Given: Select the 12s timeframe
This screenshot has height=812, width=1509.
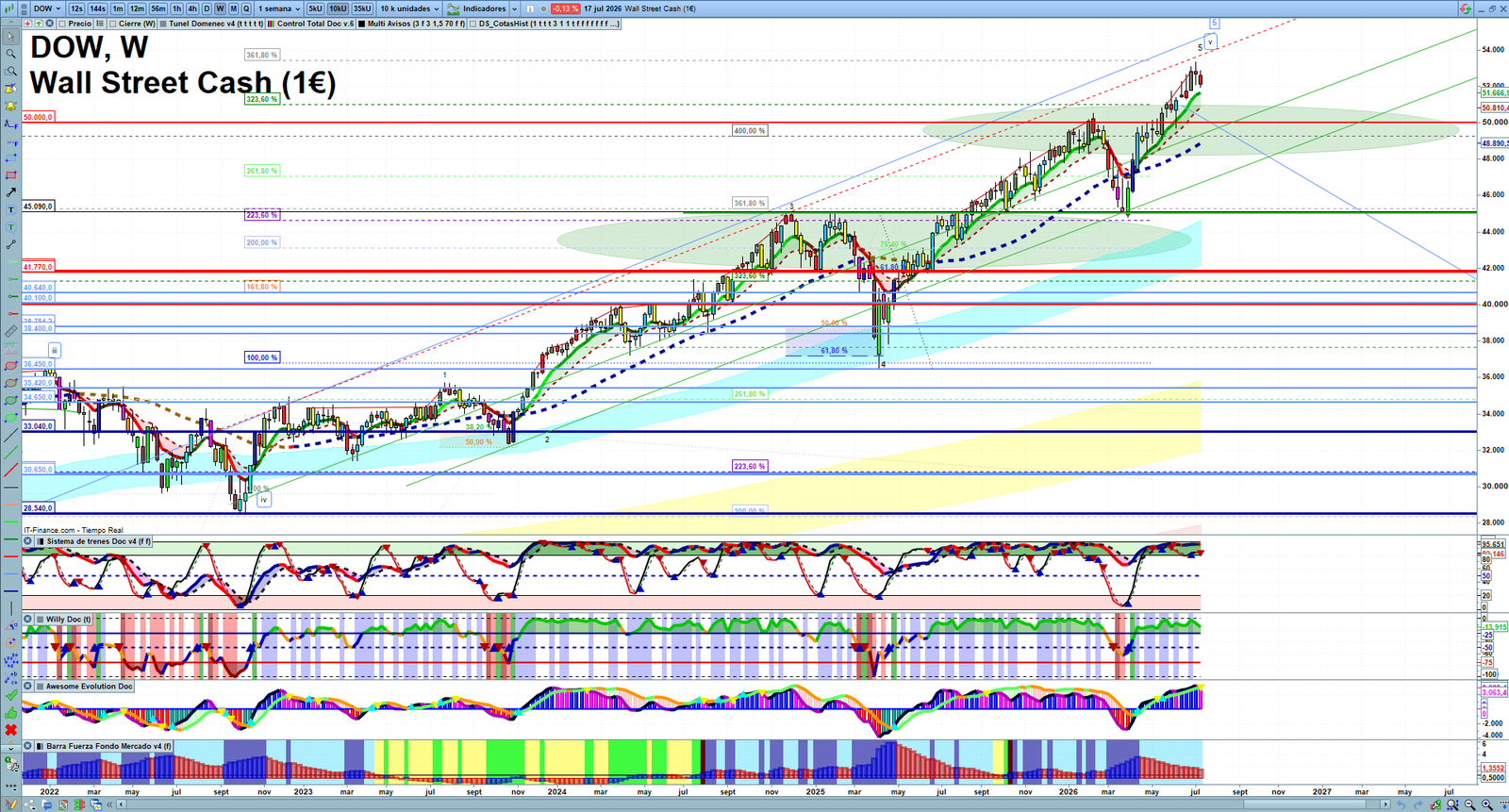Looking at the screenshot, I should tap(76, 8).
